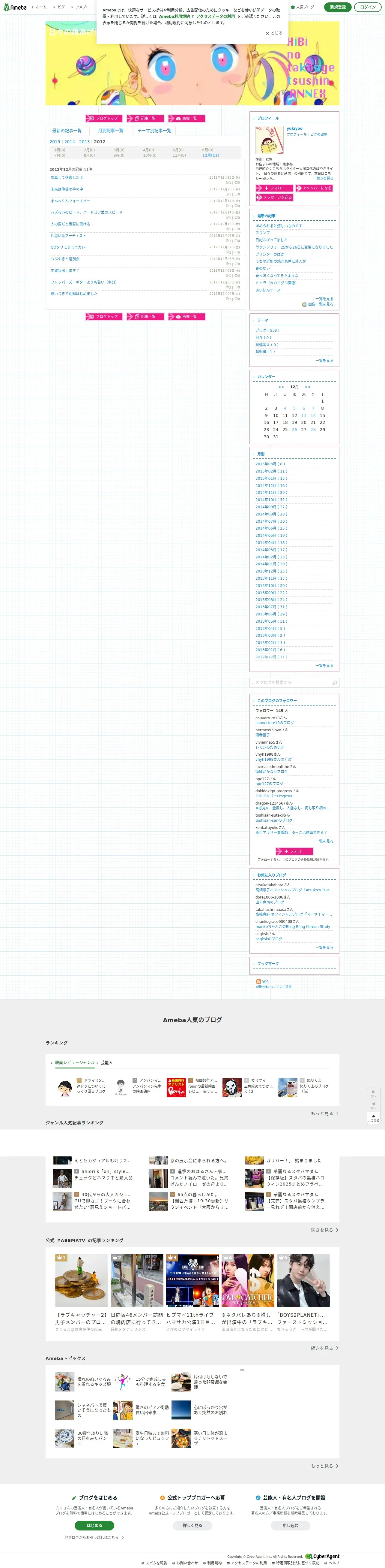The width and height of the screenshot is (385, 1568).
Task: Select the 芸能人 ranking tab
Action: [x=106, y=1063]
